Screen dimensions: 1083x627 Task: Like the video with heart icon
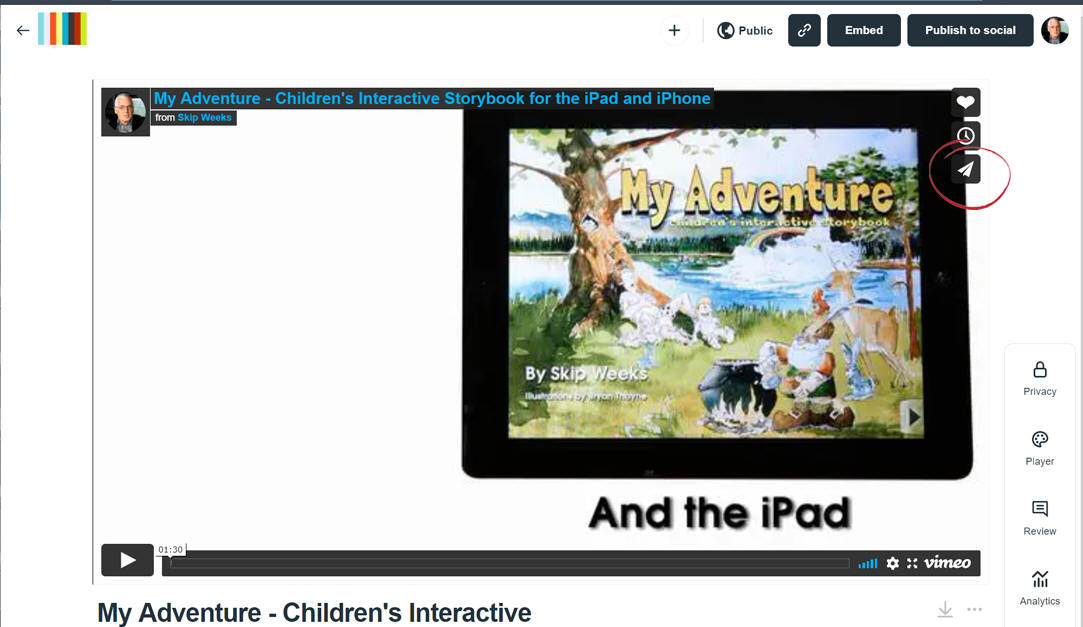pos(965,102)
